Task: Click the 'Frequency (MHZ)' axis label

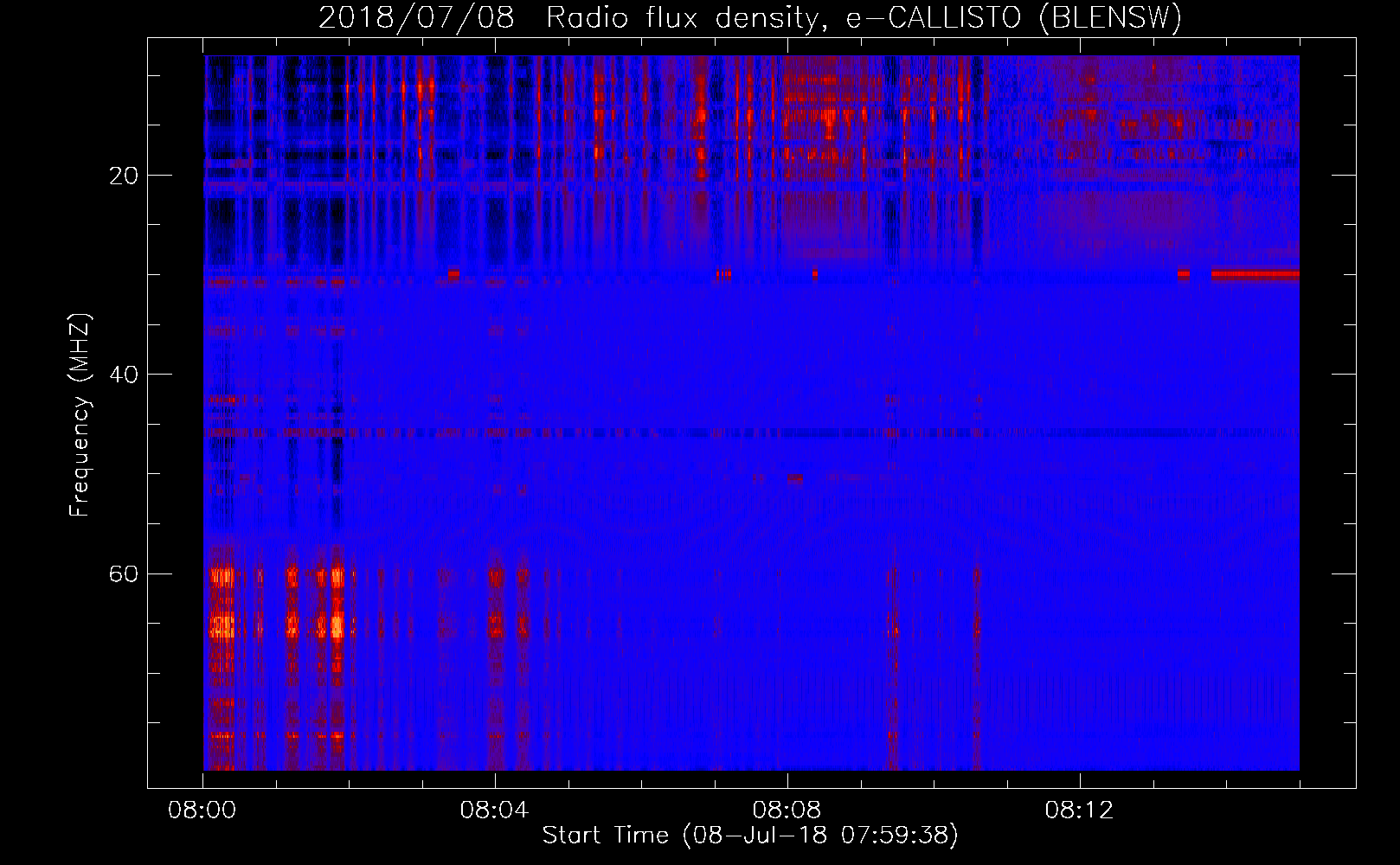Action: (x=79, y=415)
